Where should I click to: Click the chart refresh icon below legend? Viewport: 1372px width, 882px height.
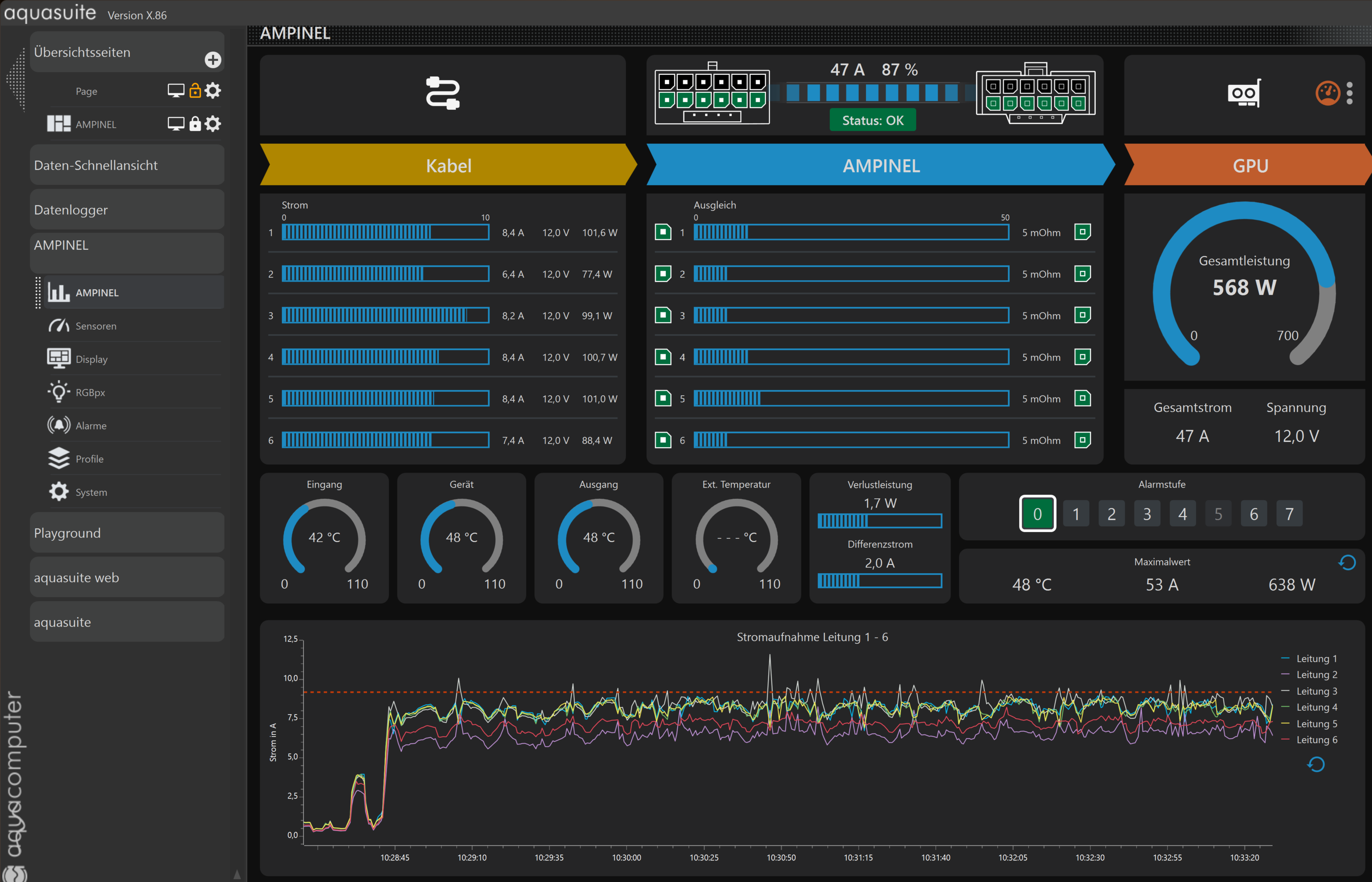[1315, 764]
